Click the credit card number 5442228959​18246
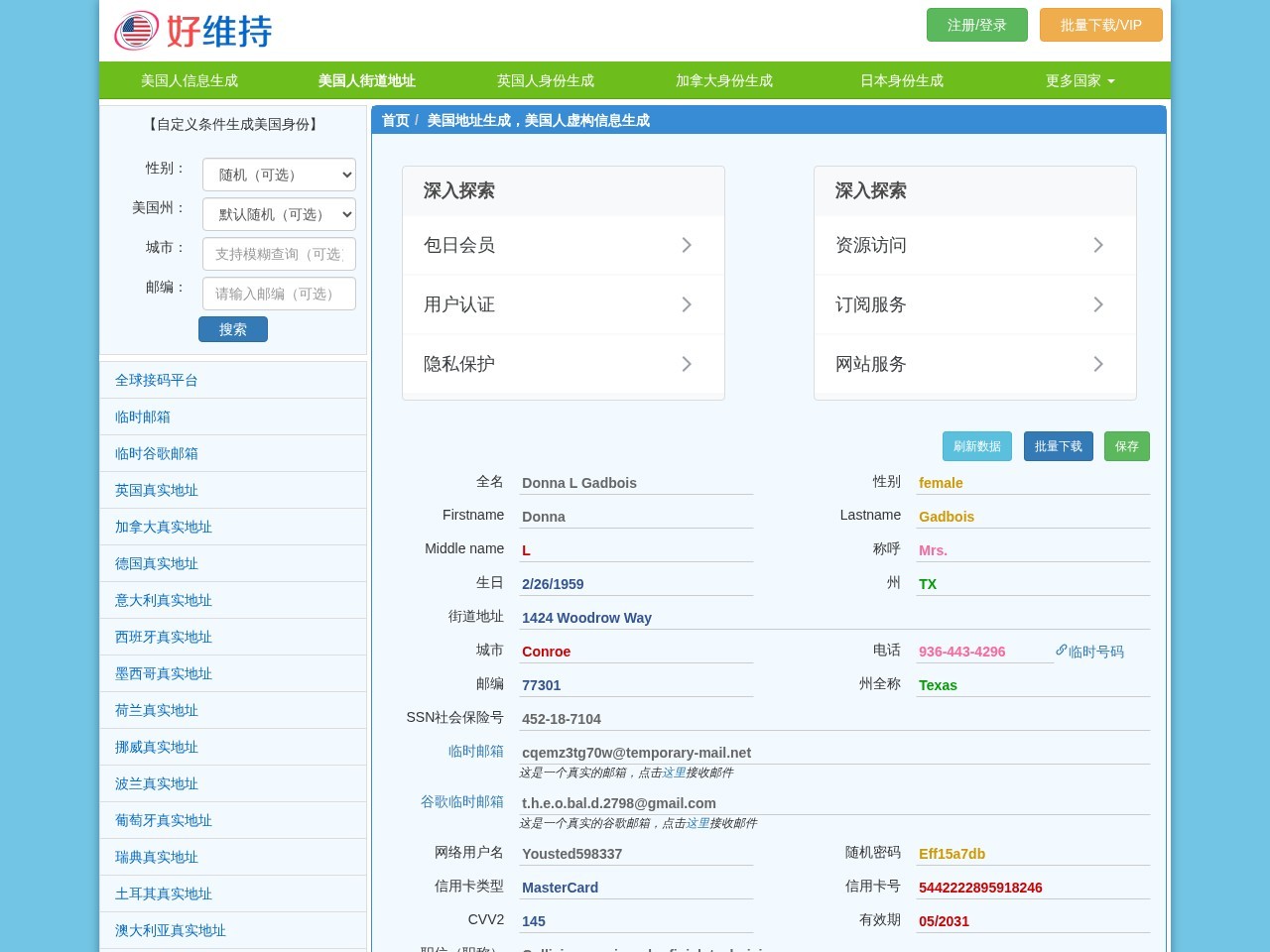The width and height of the screenshot is (1270, 952). click(x=980, y=888)
